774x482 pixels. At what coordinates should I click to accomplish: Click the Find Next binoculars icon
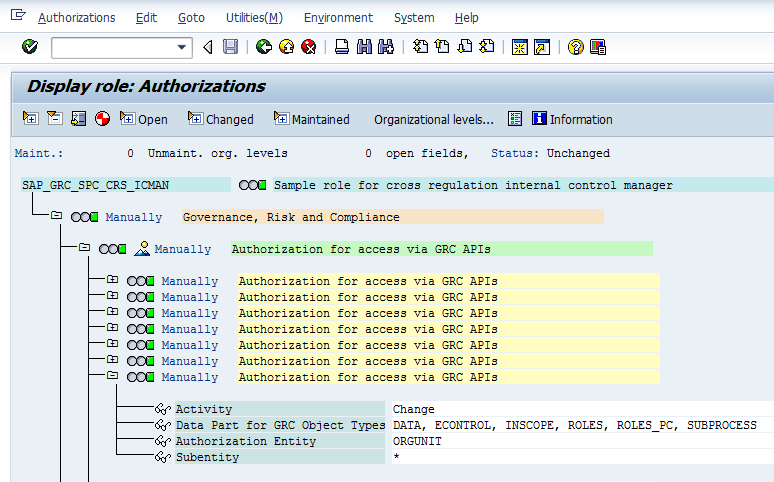tap(386, 47)
